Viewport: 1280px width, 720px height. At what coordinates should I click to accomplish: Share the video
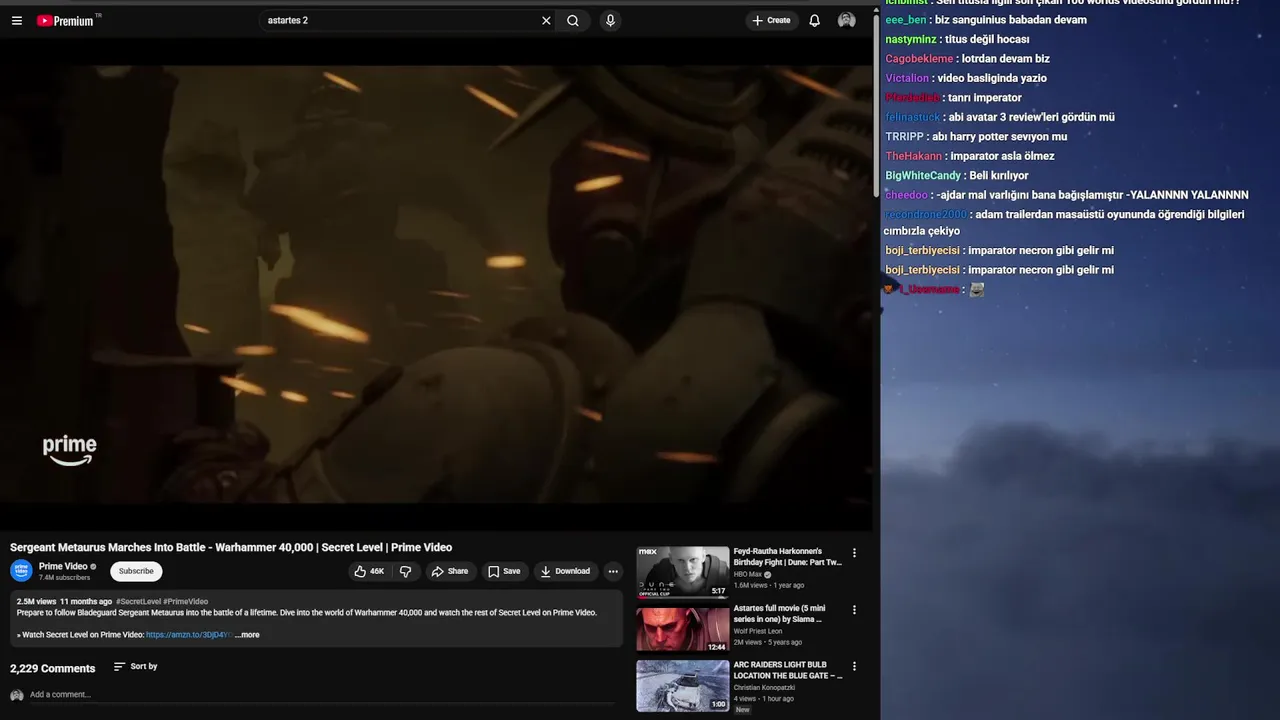click(x=450, y=571)
